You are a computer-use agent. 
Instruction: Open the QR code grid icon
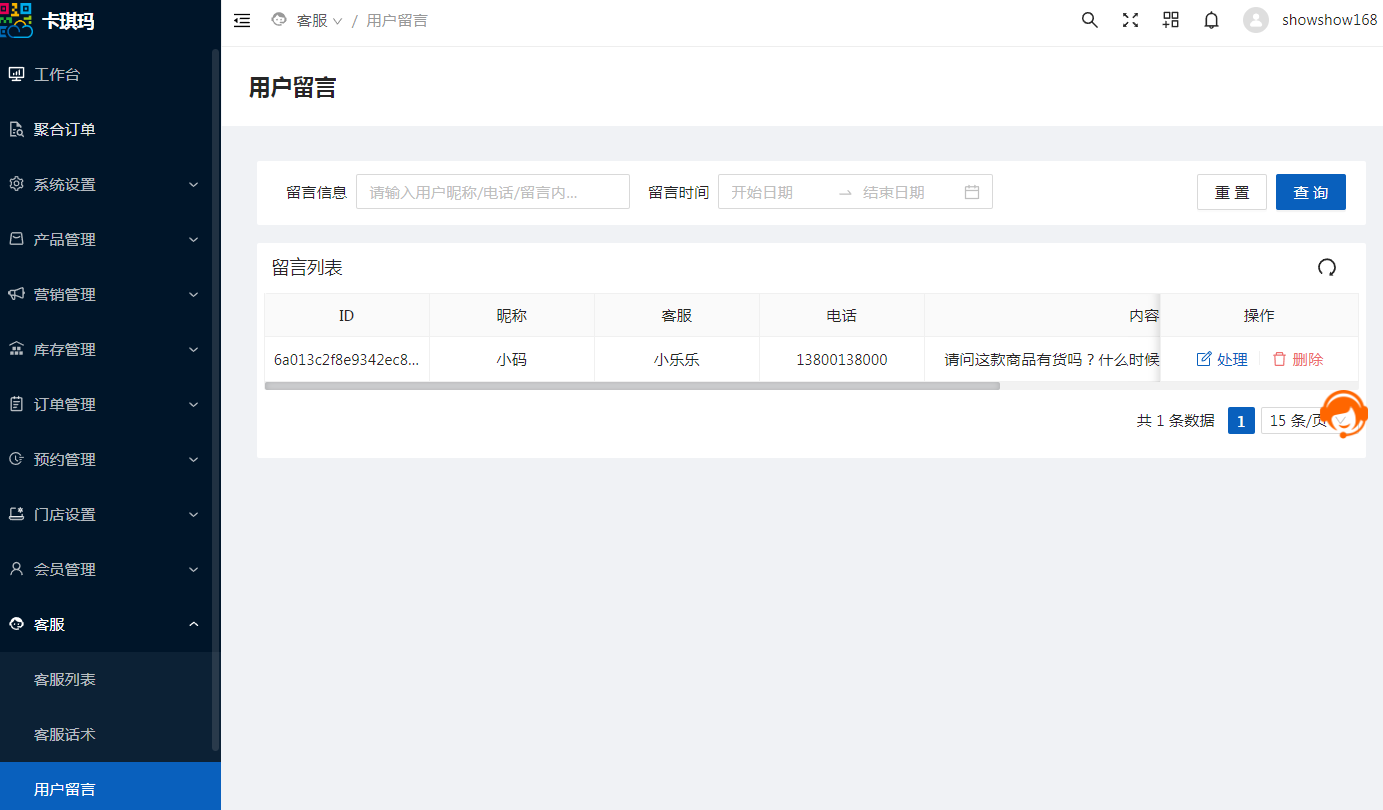click(1171, 20)
